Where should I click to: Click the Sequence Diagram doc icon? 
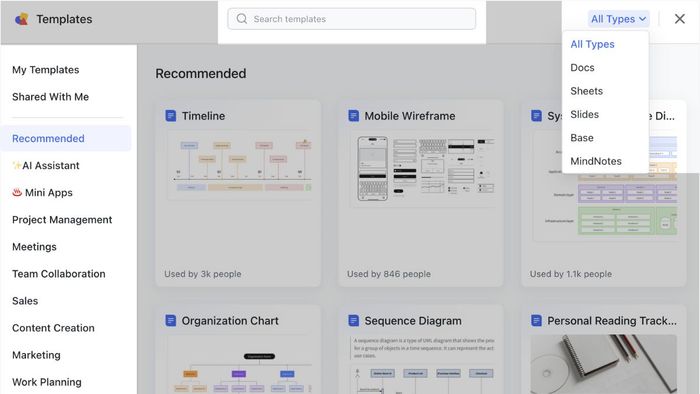click(354, 320)
